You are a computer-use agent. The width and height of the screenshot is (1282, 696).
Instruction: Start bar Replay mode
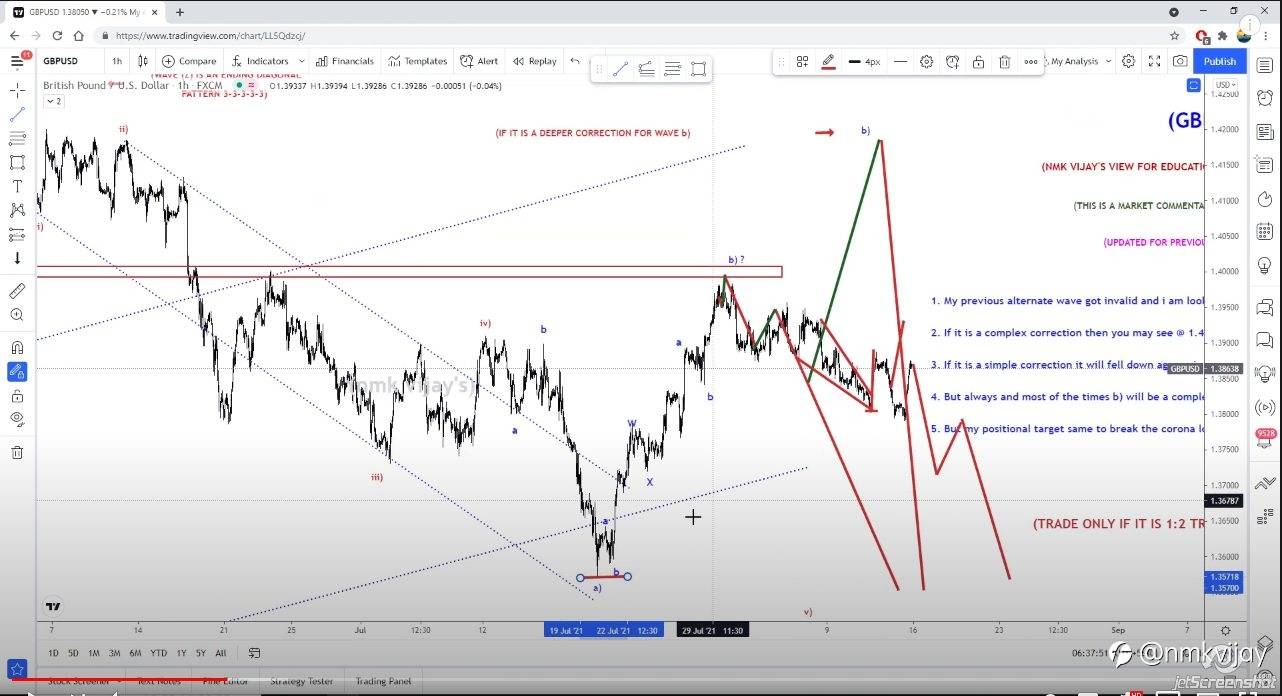pos(535,61)
